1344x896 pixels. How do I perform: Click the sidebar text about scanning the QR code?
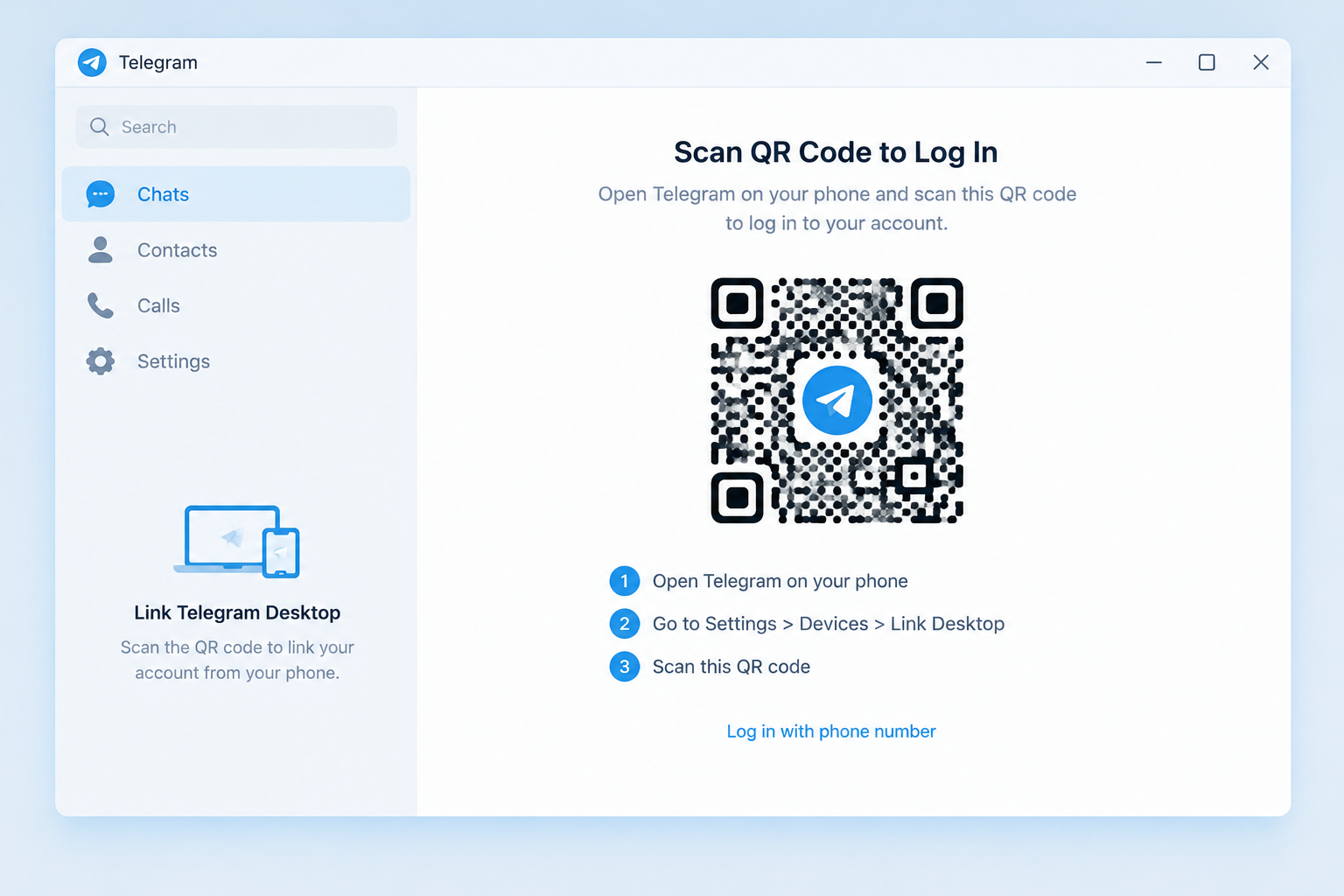(237, 660)
